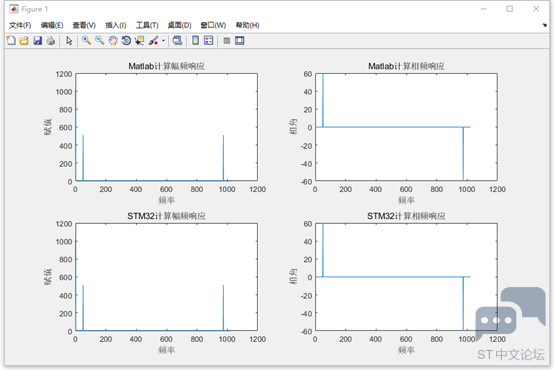The image size is (554, 370).
Task: Open the 桌面(D) menu
Action: 179,25
